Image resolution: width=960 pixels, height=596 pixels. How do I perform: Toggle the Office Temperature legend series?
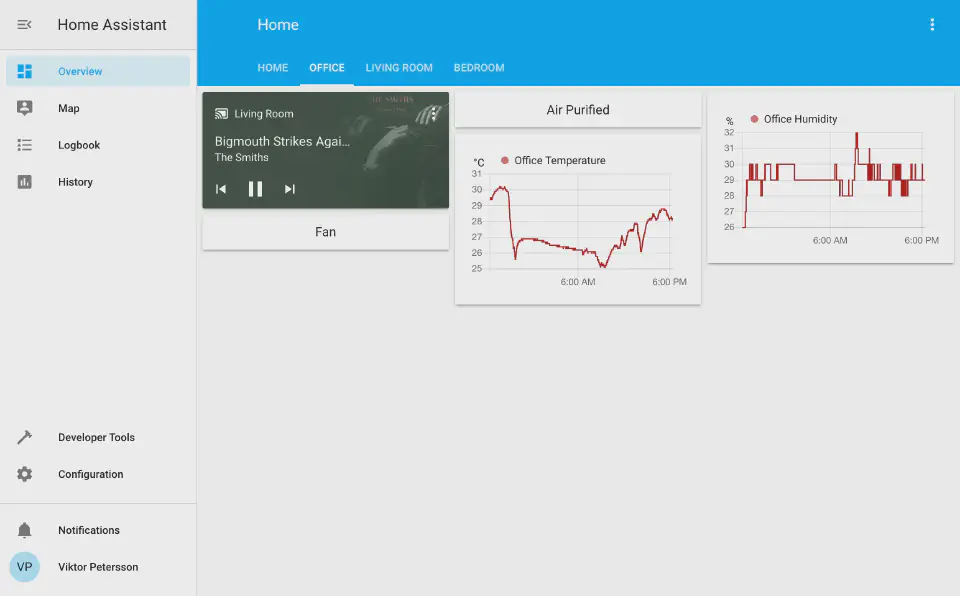point(558,161)
